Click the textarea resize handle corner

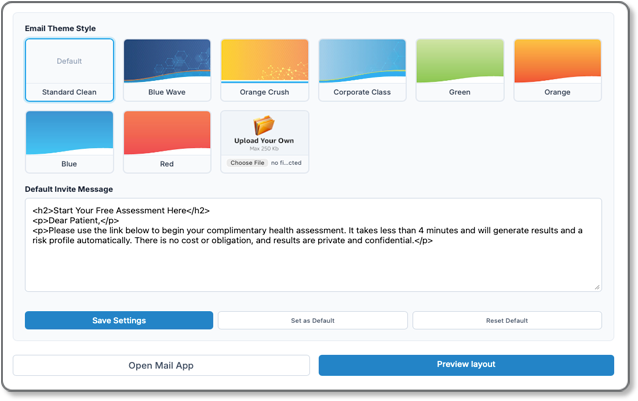pos(597,287)
